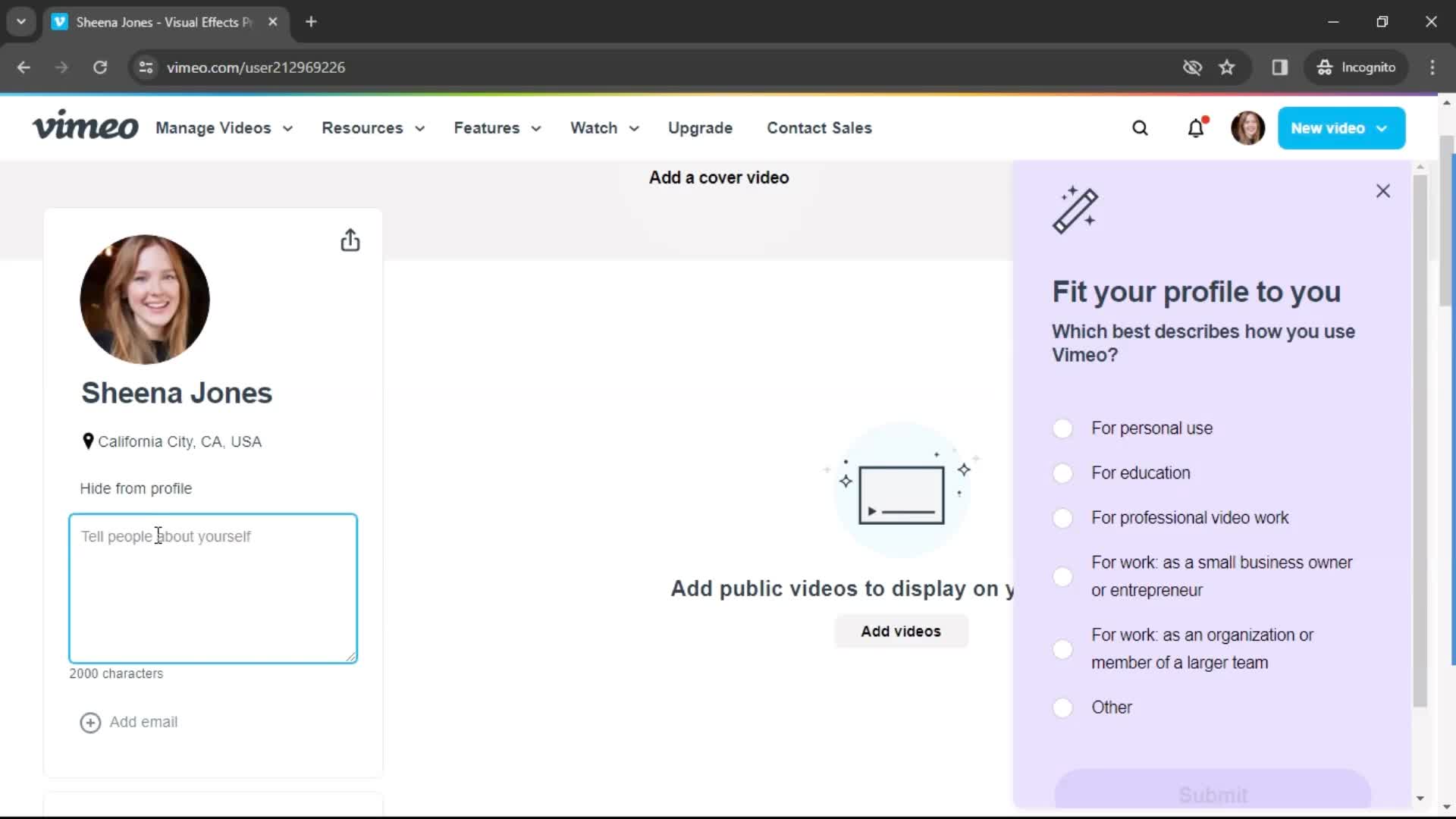This screenshot has width=1456, height=819.
Task: Open the tab search dropdown arrow
Action: click(21, 22)
